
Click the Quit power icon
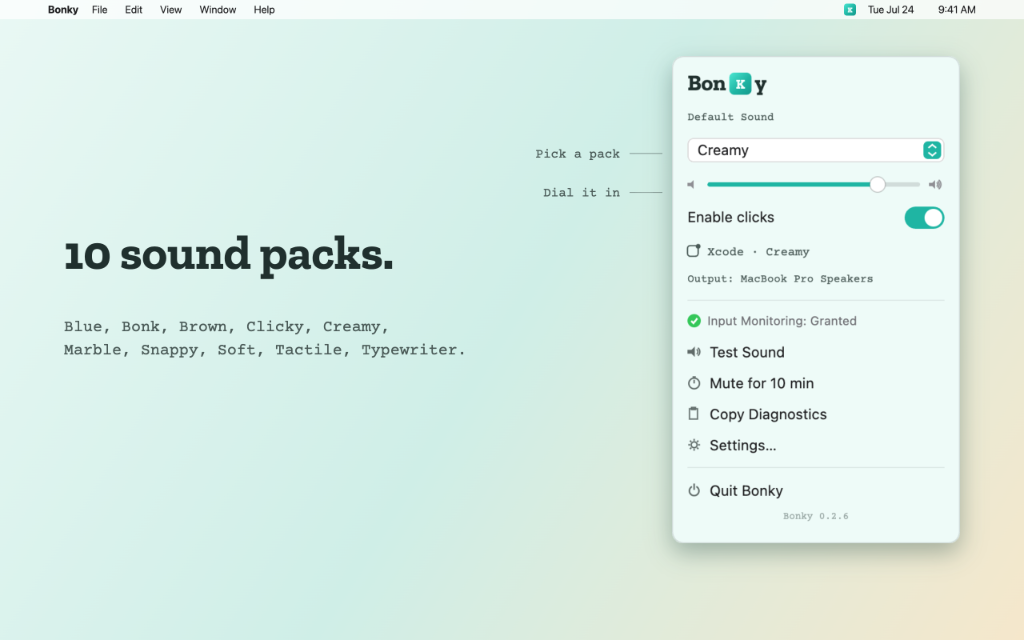point(694,490)
